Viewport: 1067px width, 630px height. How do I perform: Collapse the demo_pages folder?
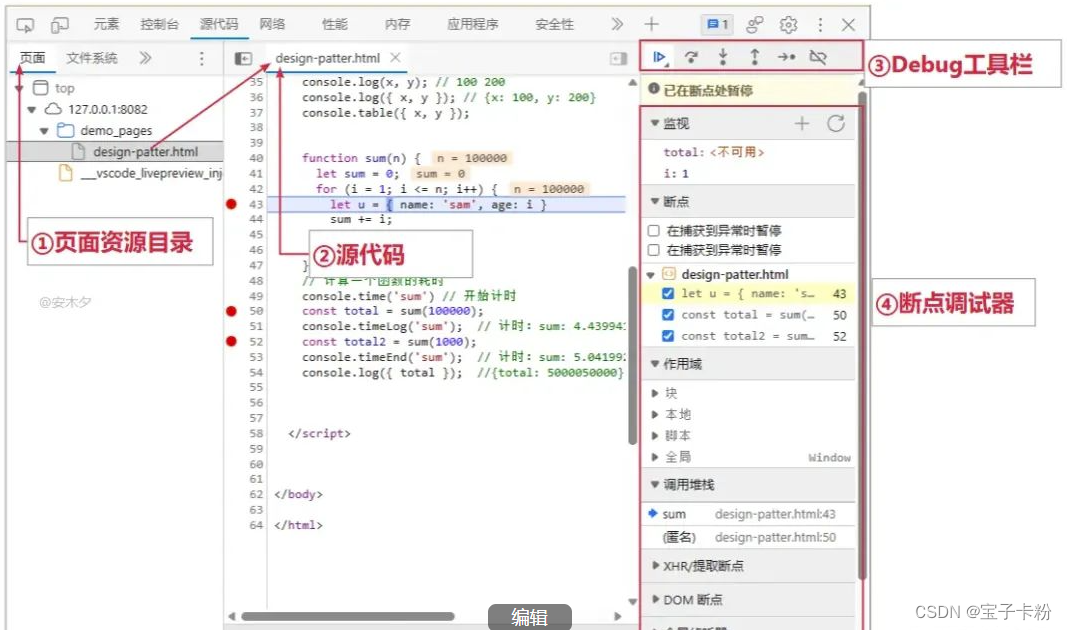[x=44, y=131]
